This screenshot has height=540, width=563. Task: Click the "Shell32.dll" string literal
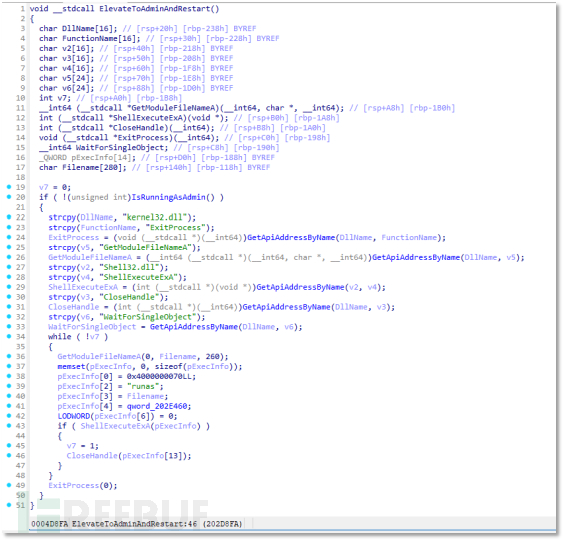[129, 267]
